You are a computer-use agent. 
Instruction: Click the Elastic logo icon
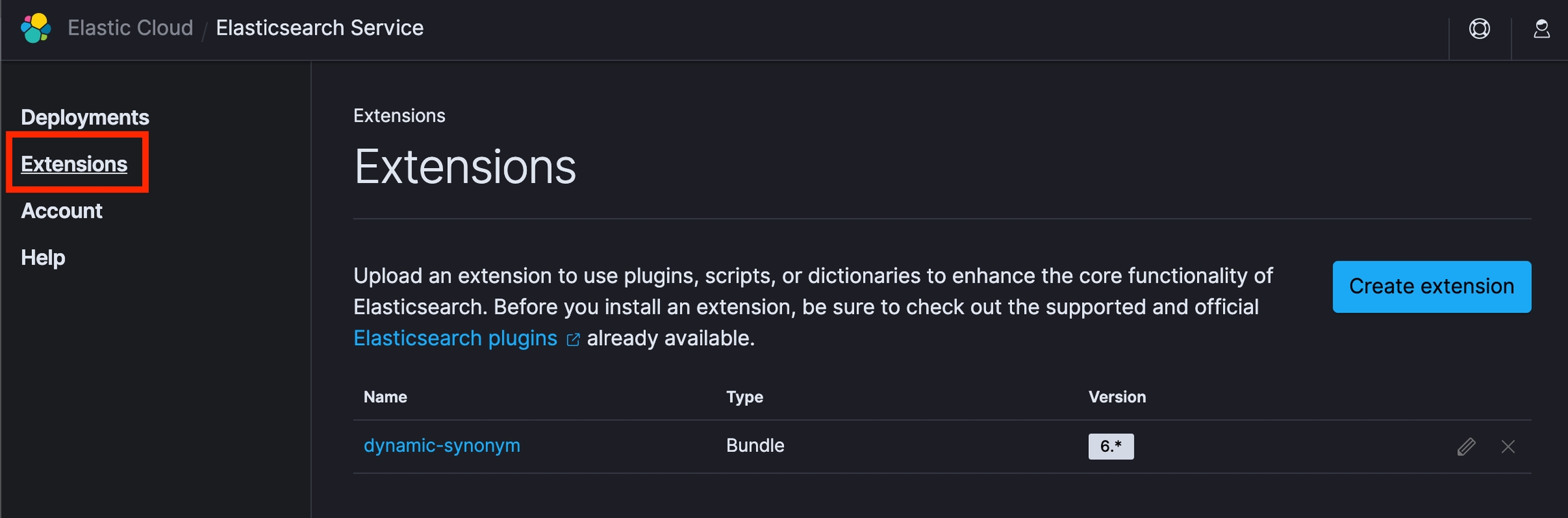click(36, 28)
